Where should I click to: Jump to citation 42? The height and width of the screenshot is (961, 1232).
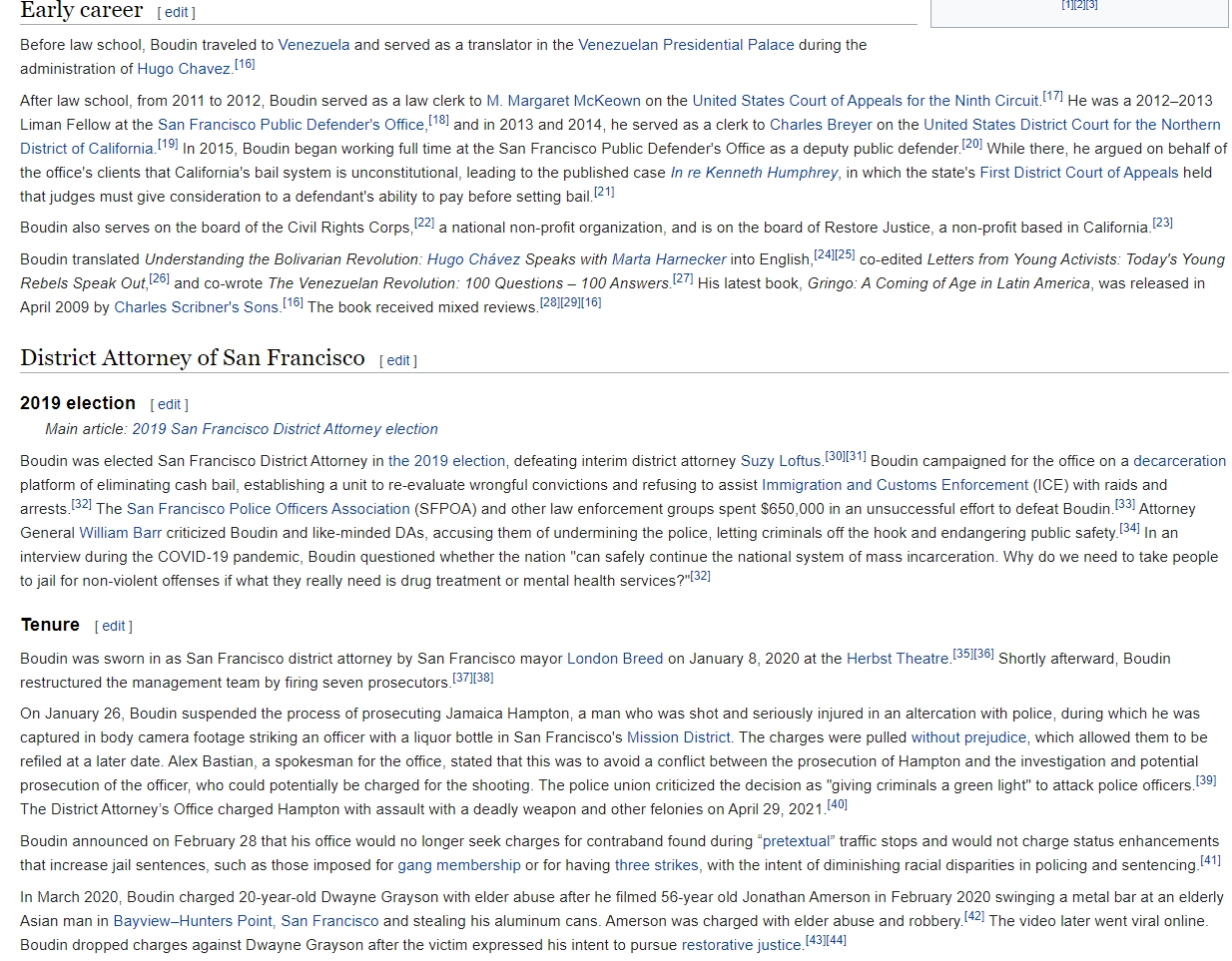pos(974,917)
